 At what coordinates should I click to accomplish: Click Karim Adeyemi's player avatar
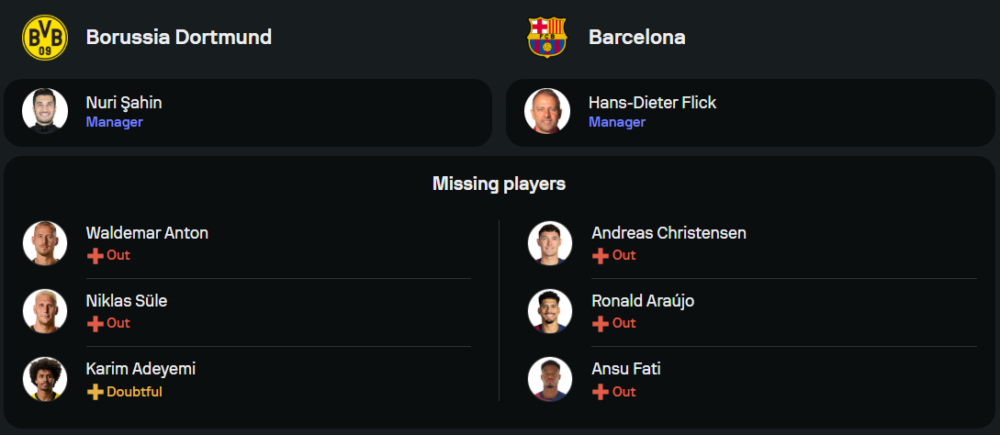[x=45, y=379]
